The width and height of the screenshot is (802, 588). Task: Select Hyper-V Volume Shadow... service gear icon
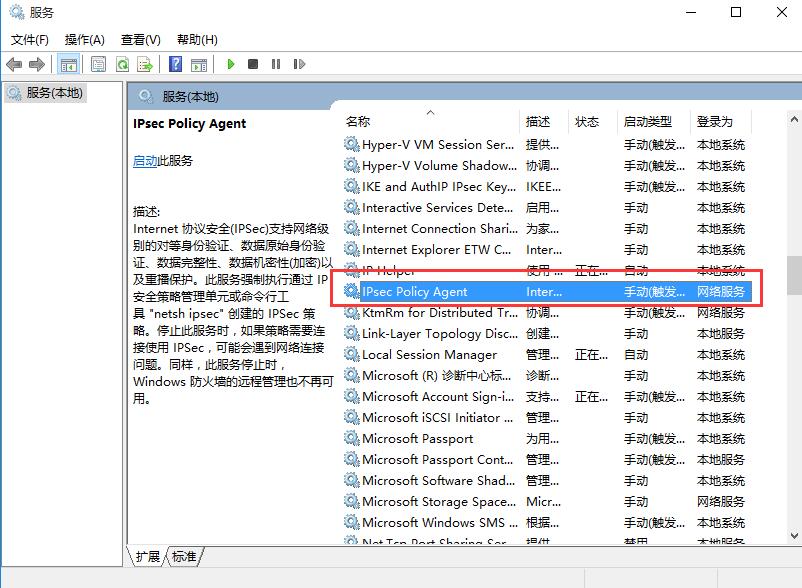coord(352,166)
